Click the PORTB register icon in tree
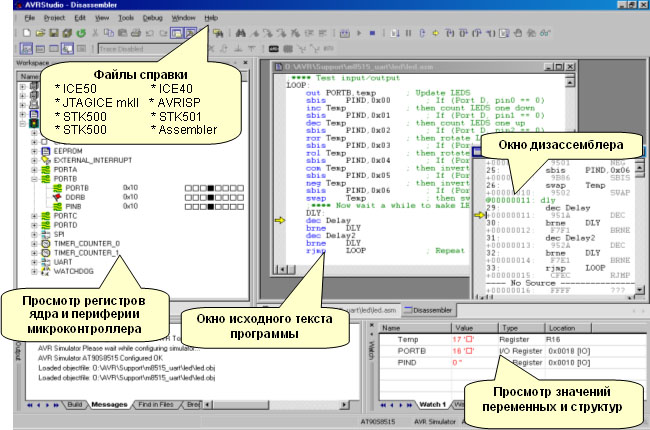650x430 pixels. click(x=58, y=186)
